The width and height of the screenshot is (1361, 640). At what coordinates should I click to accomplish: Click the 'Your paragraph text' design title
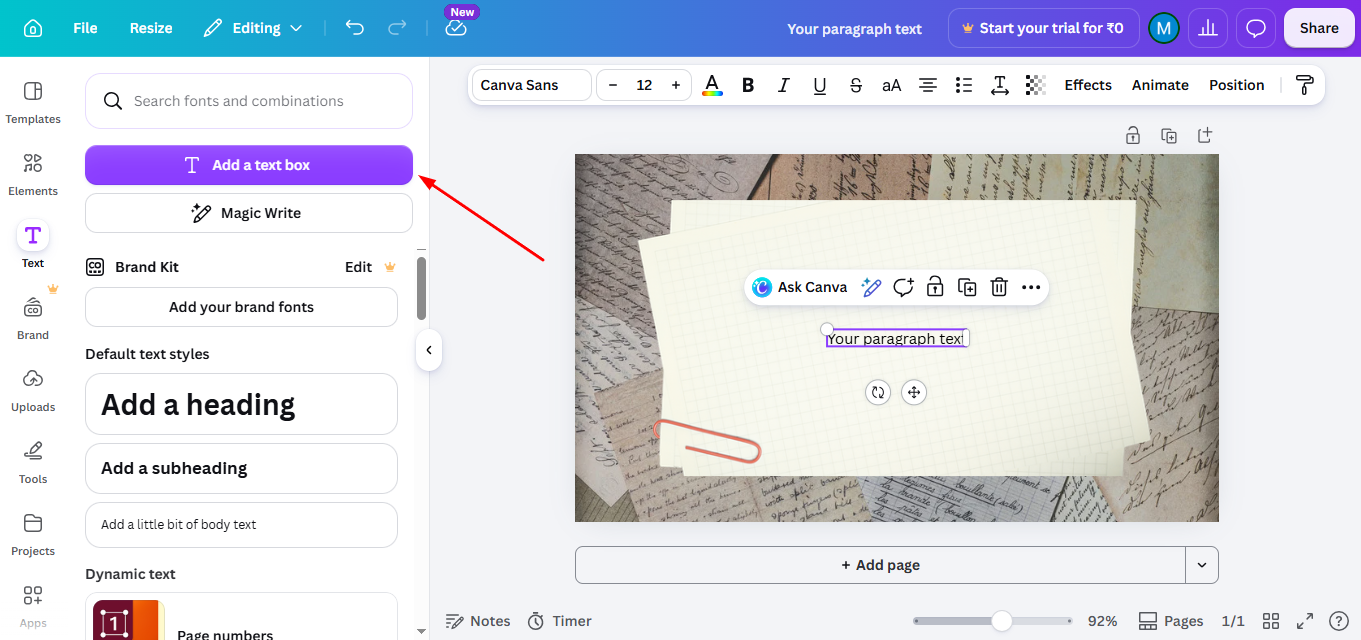[x=854, y=29]
